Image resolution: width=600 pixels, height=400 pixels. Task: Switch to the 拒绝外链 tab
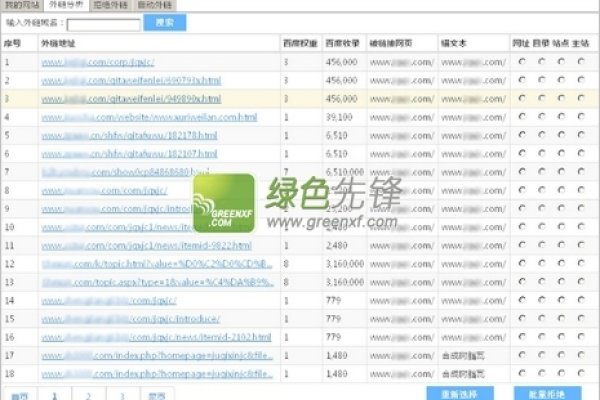click(110, 5)
